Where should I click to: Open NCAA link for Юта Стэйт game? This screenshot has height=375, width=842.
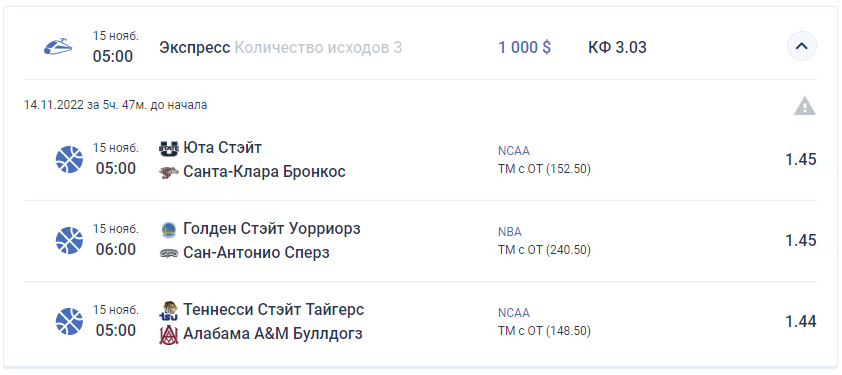click(514, 151)
